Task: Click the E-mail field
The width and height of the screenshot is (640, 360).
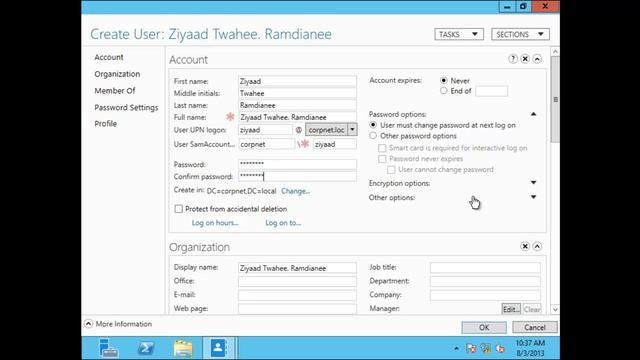Action: (x=297, y=295)
